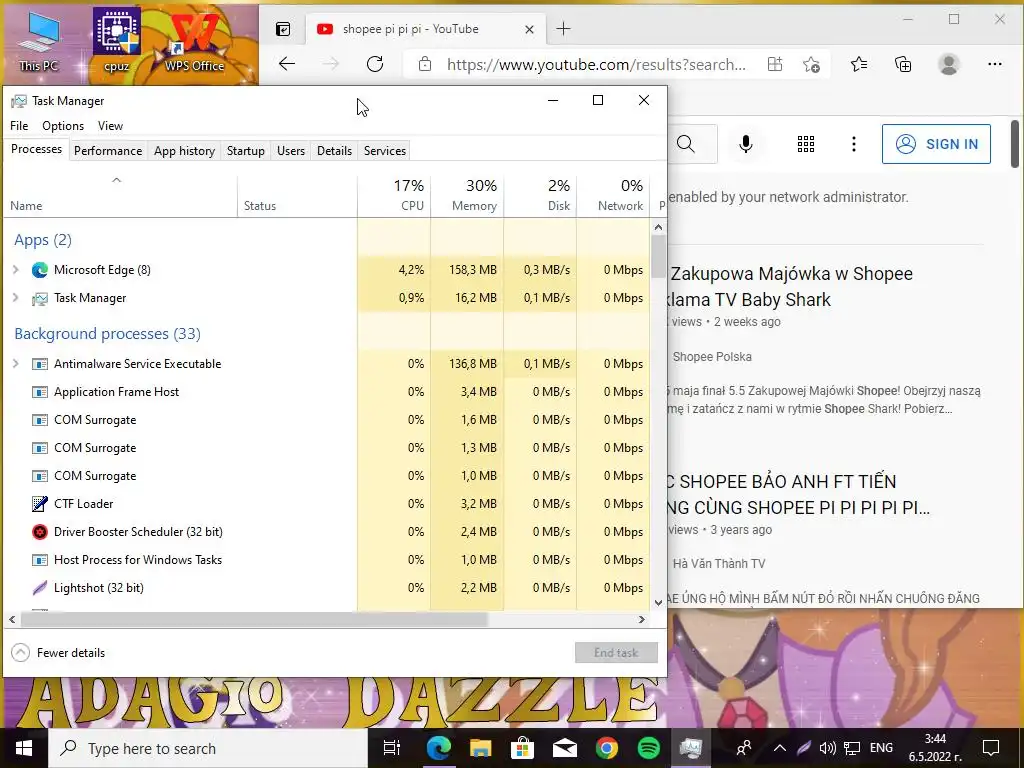Open File Explorer from the taskbar
This screenshot has width=1024, height=768.
tap(480, 748)
